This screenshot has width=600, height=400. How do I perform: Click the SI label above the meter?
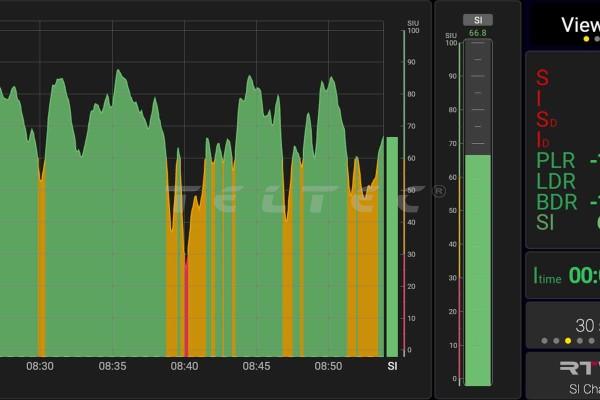coord(477,20)
